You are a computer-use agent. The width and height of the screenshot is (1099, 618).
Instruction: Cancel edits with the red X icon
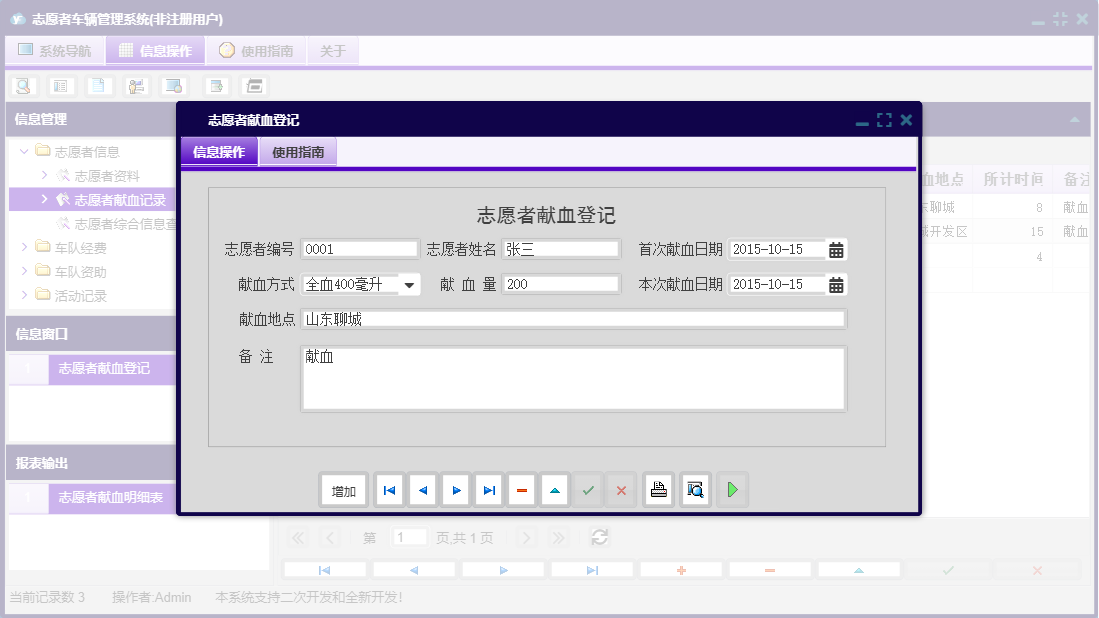click(x=621, y=489)
